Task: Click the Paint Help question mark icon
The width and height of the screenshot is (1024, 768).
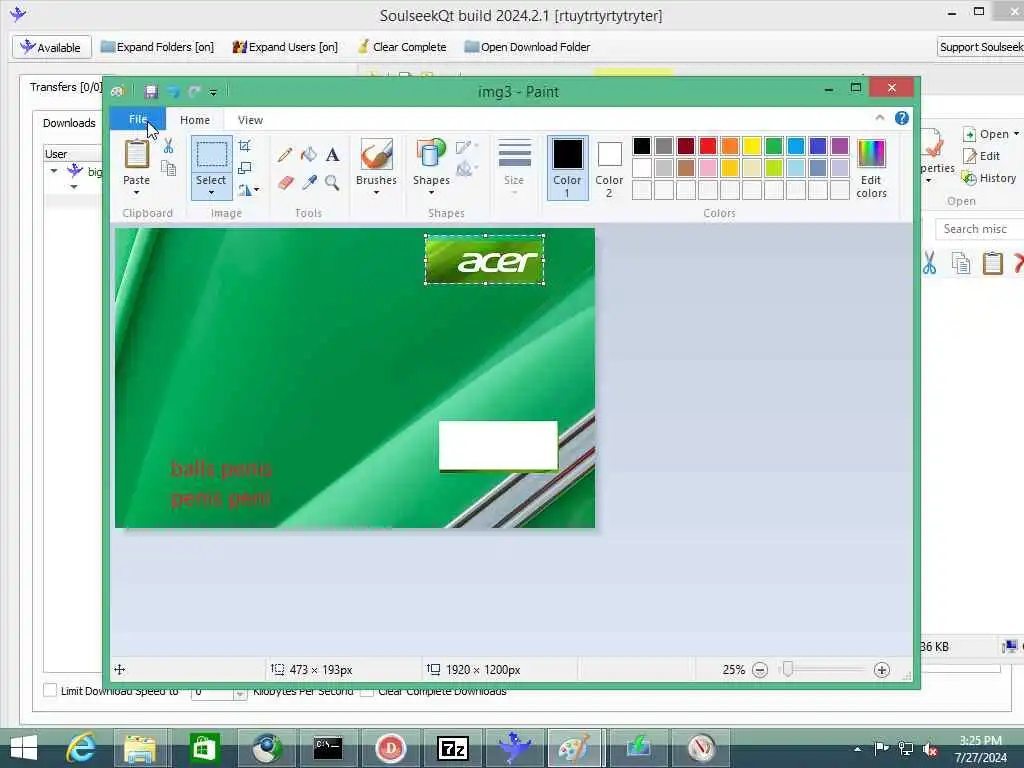Action: (x=902, y=118)
